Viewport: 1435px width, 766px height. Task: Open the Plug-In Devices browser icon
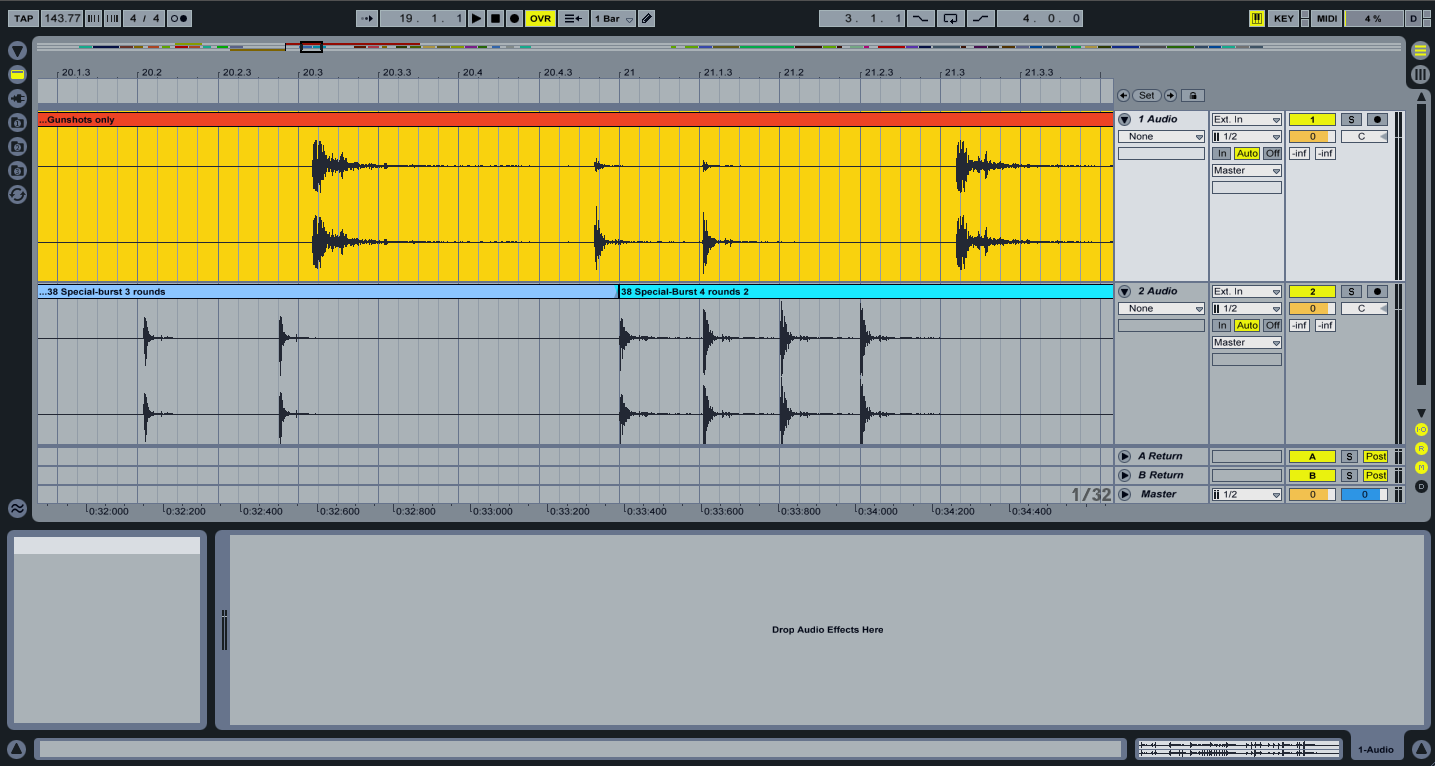point(17,98)
